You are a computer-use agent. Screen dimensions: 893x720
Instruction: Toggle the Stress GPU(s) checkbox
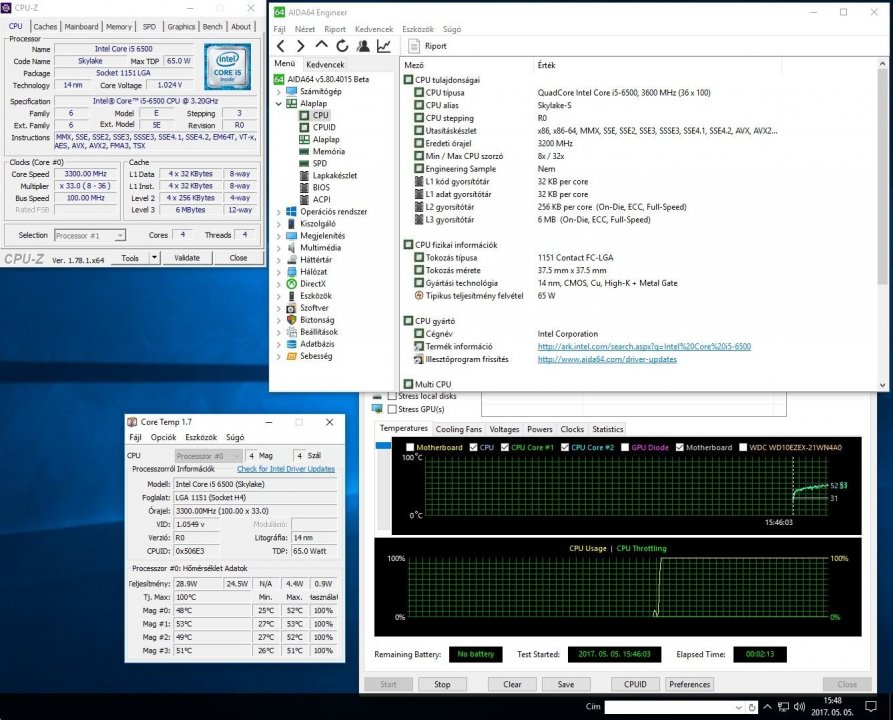[x=392, y=409]
